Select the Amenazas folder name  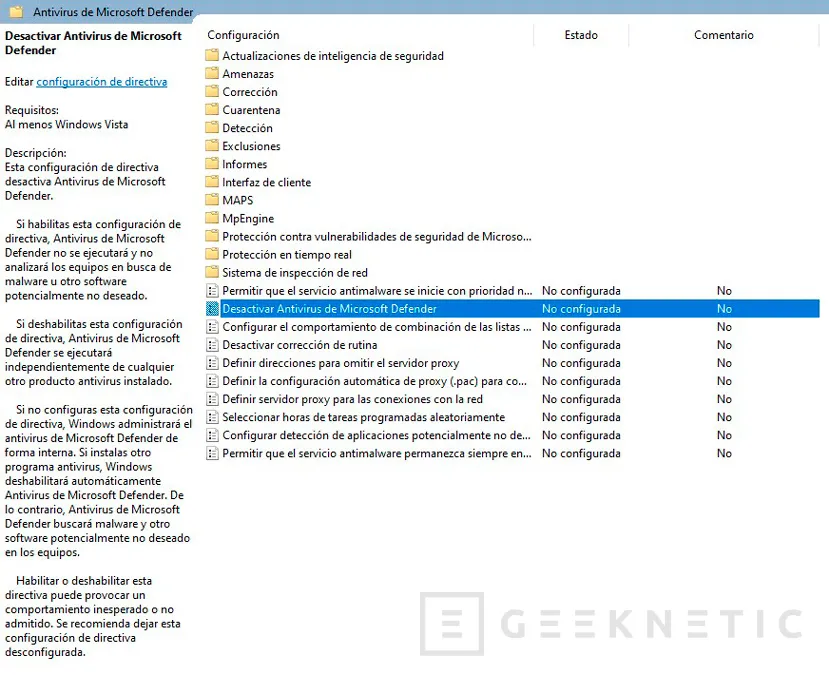coord(248,73)
